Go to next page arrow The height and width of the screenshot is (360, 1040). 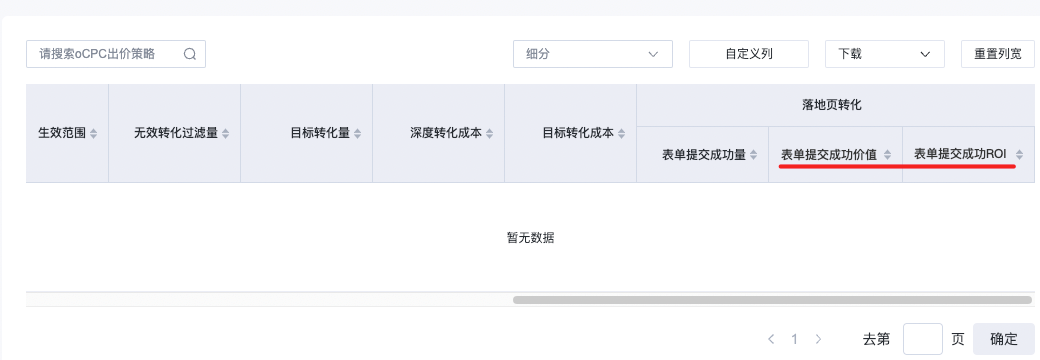(x=818, y=339)
